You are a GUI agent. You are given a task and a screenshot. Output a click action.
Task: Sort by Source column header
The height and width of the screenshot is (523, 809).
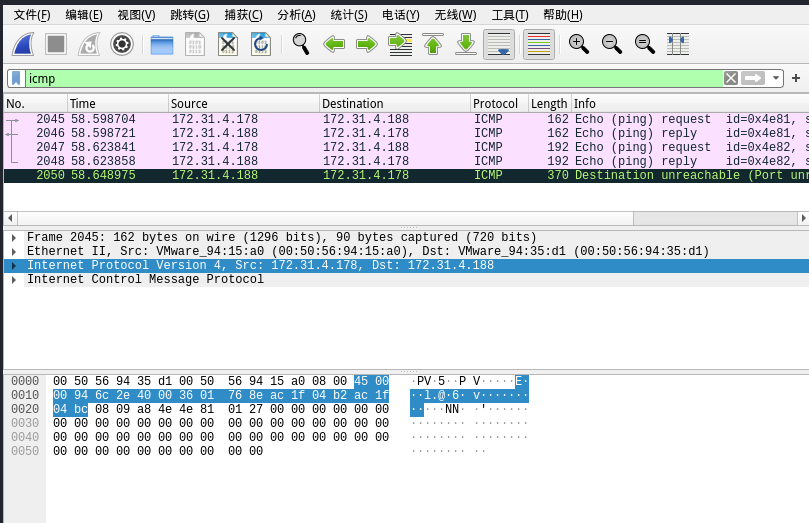coord(244,104)
